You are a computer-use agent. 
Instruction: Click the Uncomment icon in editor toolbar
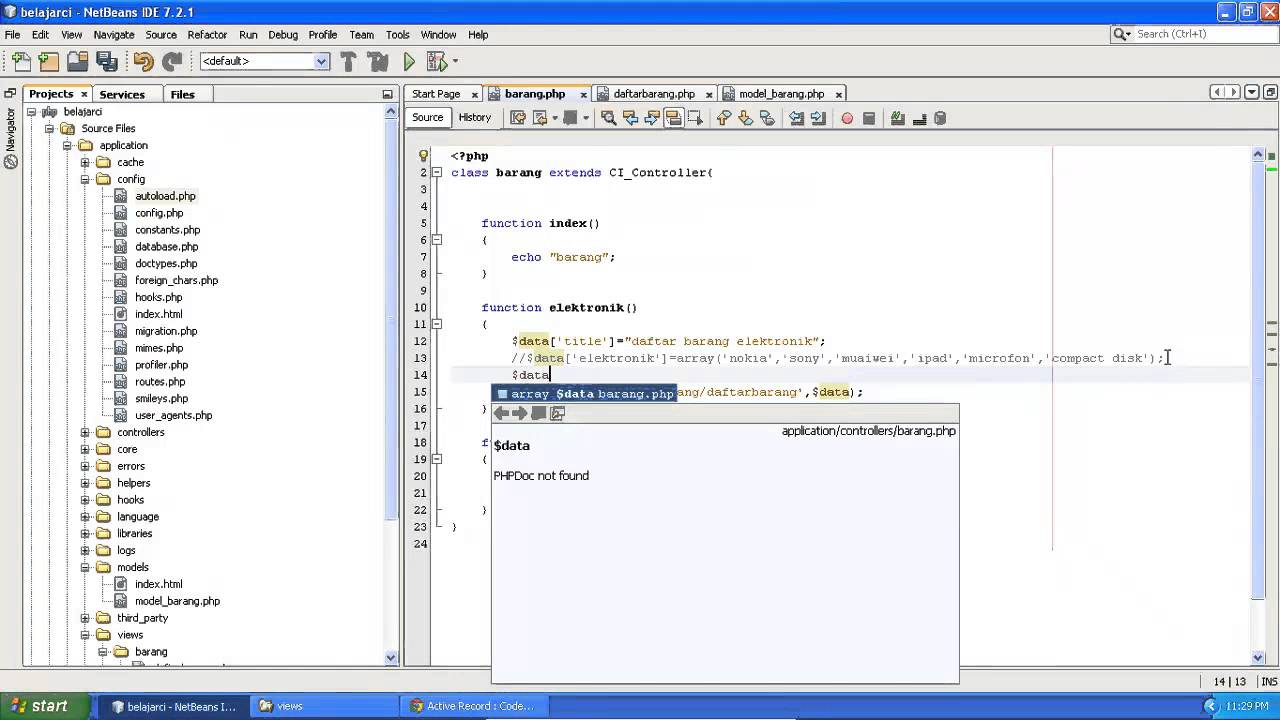(x=919, y=118)
